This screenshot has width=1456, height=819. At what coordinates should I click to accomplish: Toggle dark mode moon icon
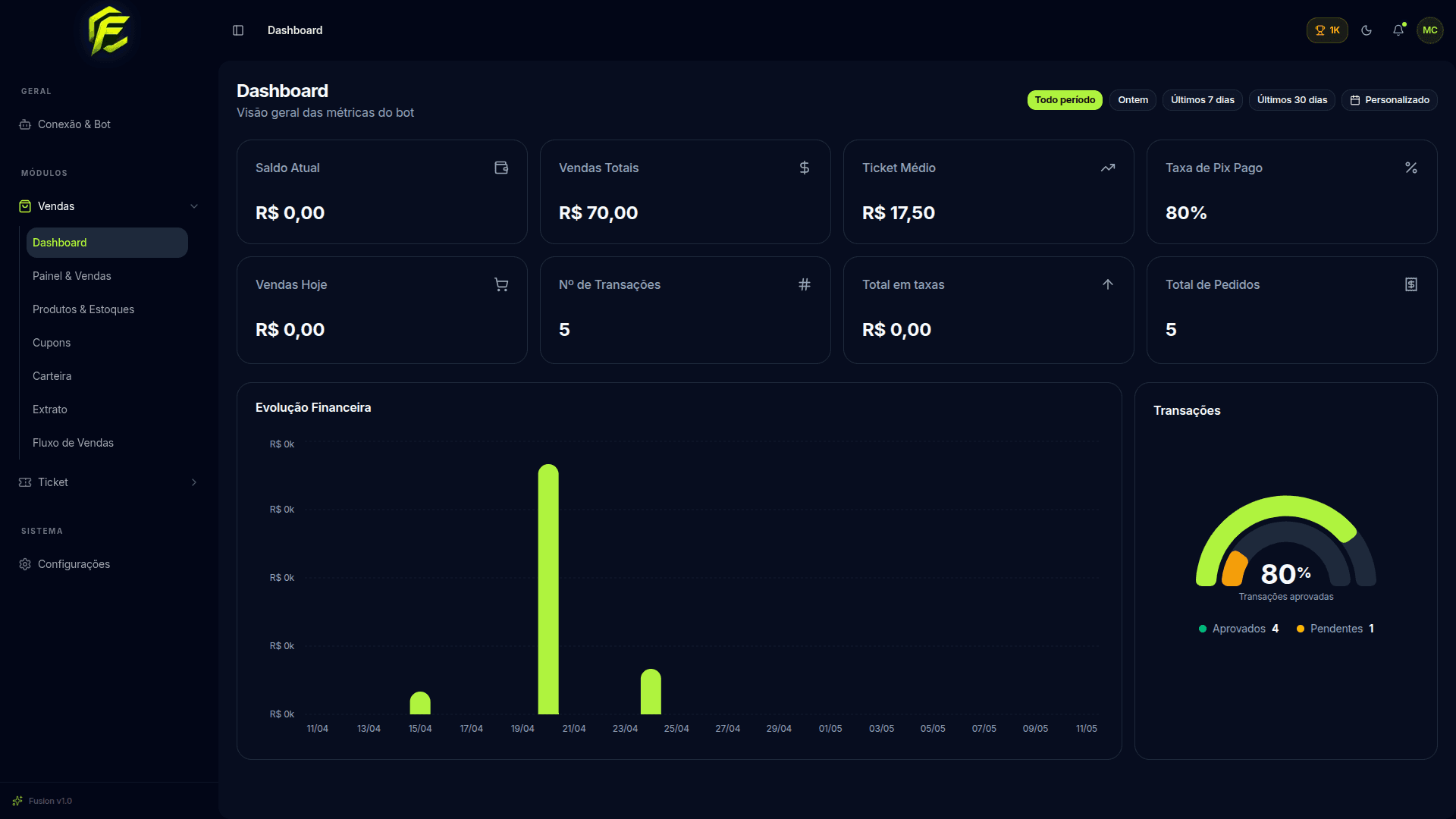(1367, 30)
